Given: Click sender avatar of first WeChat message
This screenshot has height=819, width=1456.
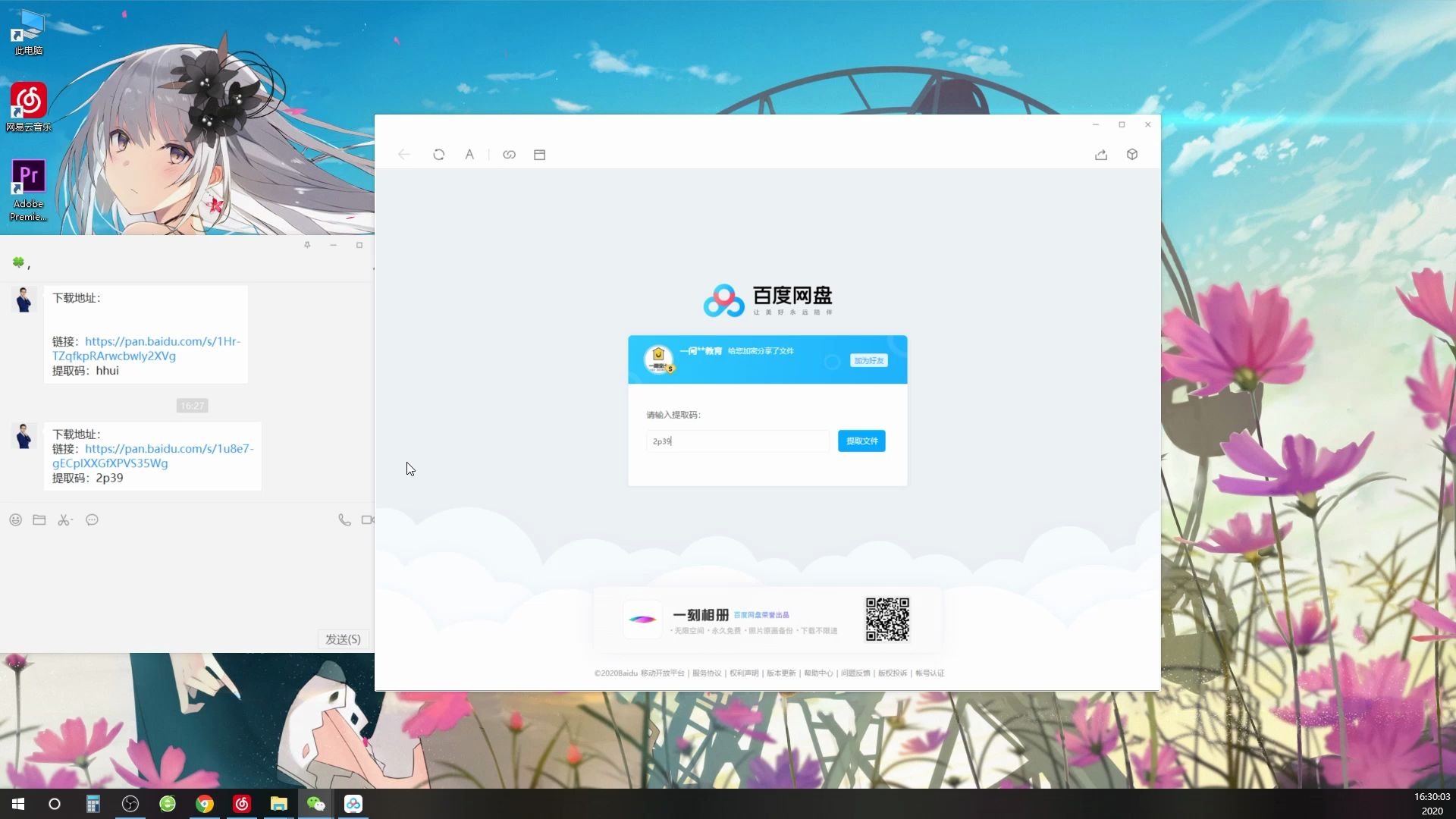Looking at the screenshot, I should pos(24,300).
